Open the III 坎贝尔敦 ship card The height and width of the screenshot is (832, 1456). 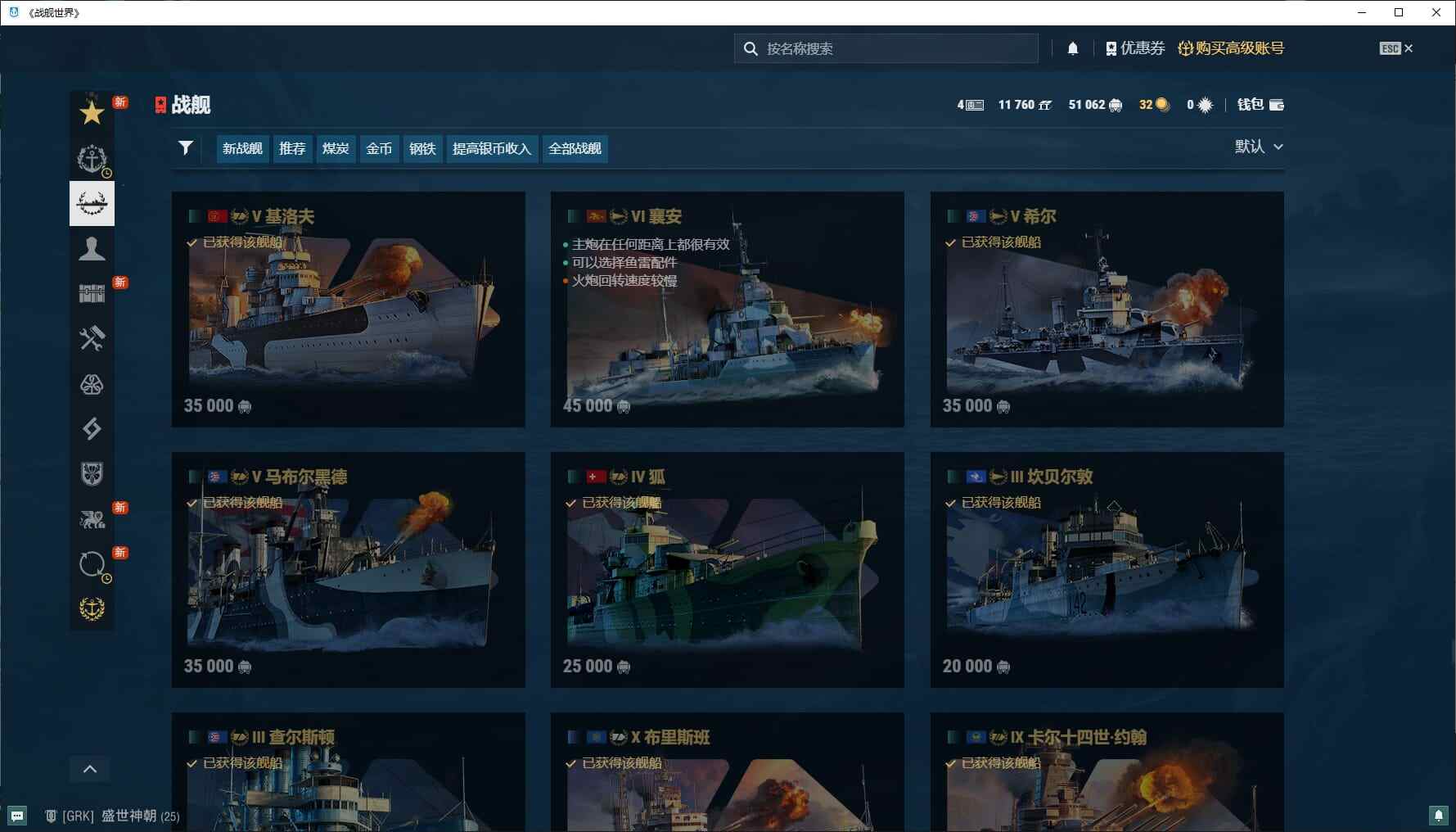(1107, 570)
